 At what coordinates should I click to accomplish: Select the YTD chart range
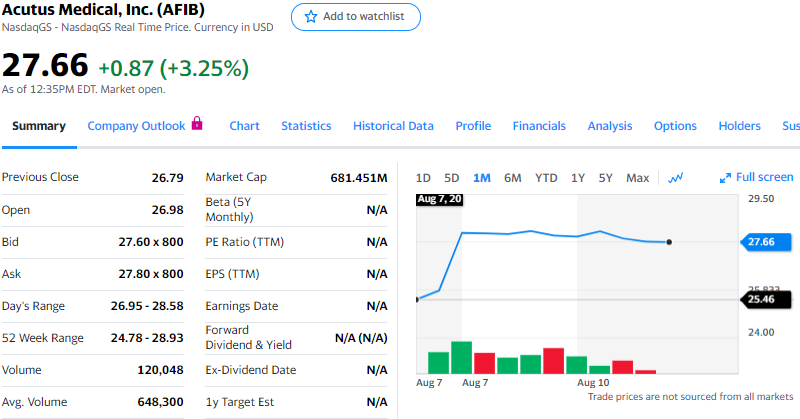[546, 178]
